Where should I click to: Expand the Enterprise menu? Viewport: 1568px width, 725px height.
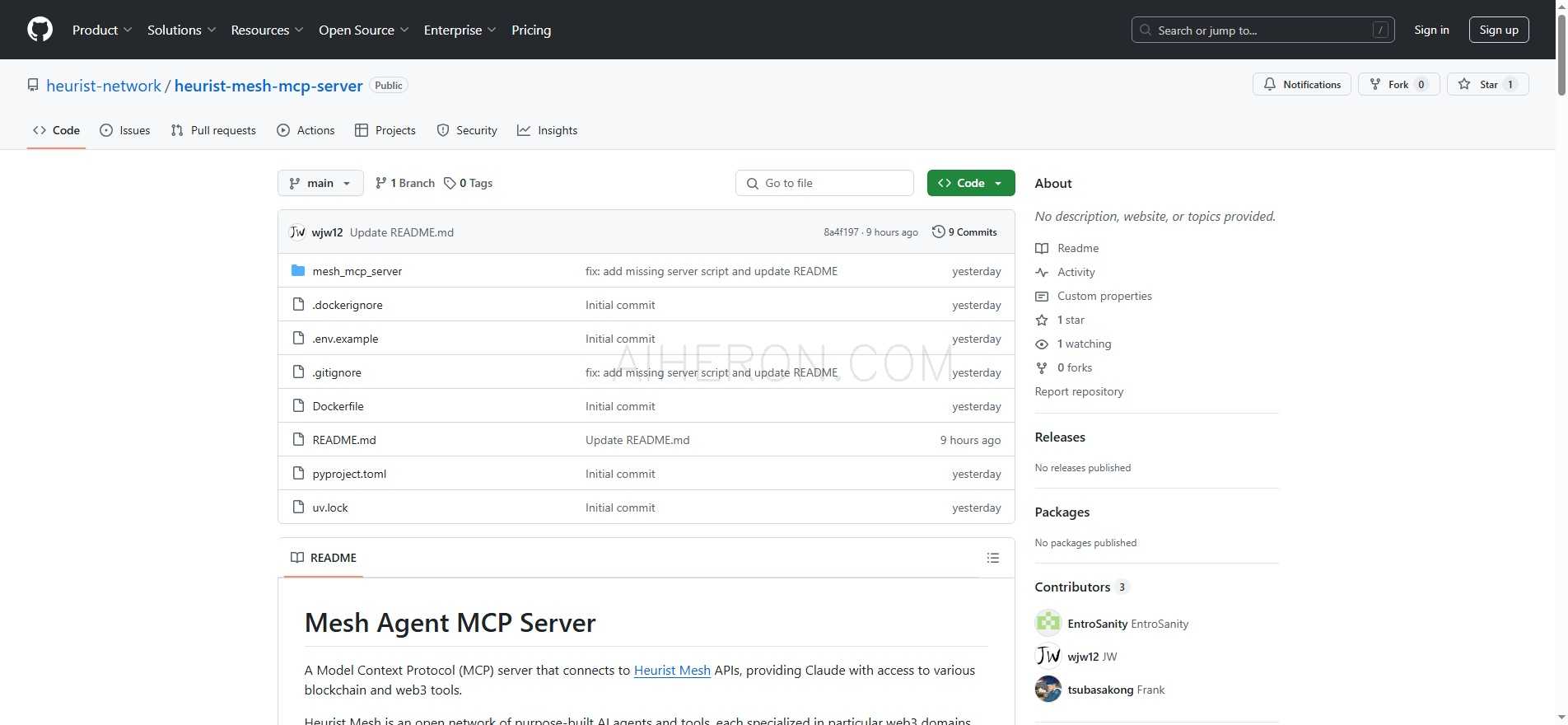460,30
